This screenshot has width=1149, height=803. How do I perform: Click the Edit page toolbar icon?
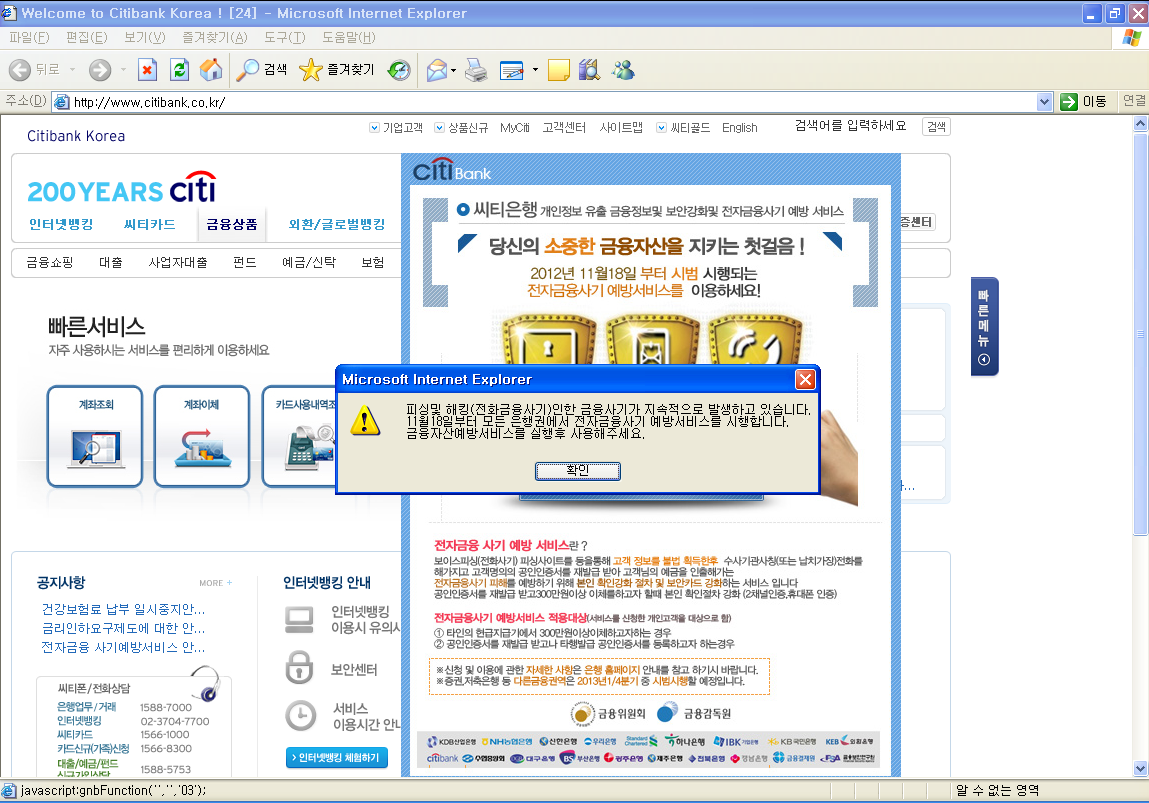coord(511,70)
